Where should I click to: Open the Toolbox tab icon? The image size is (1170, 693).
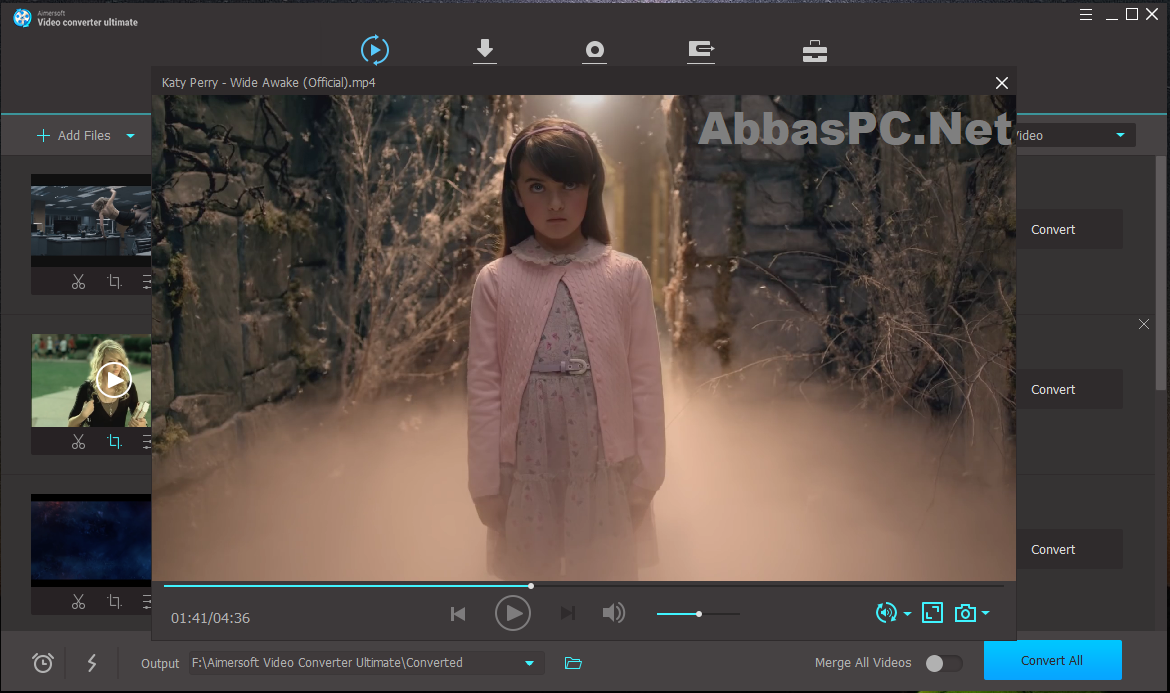[814, 51]
